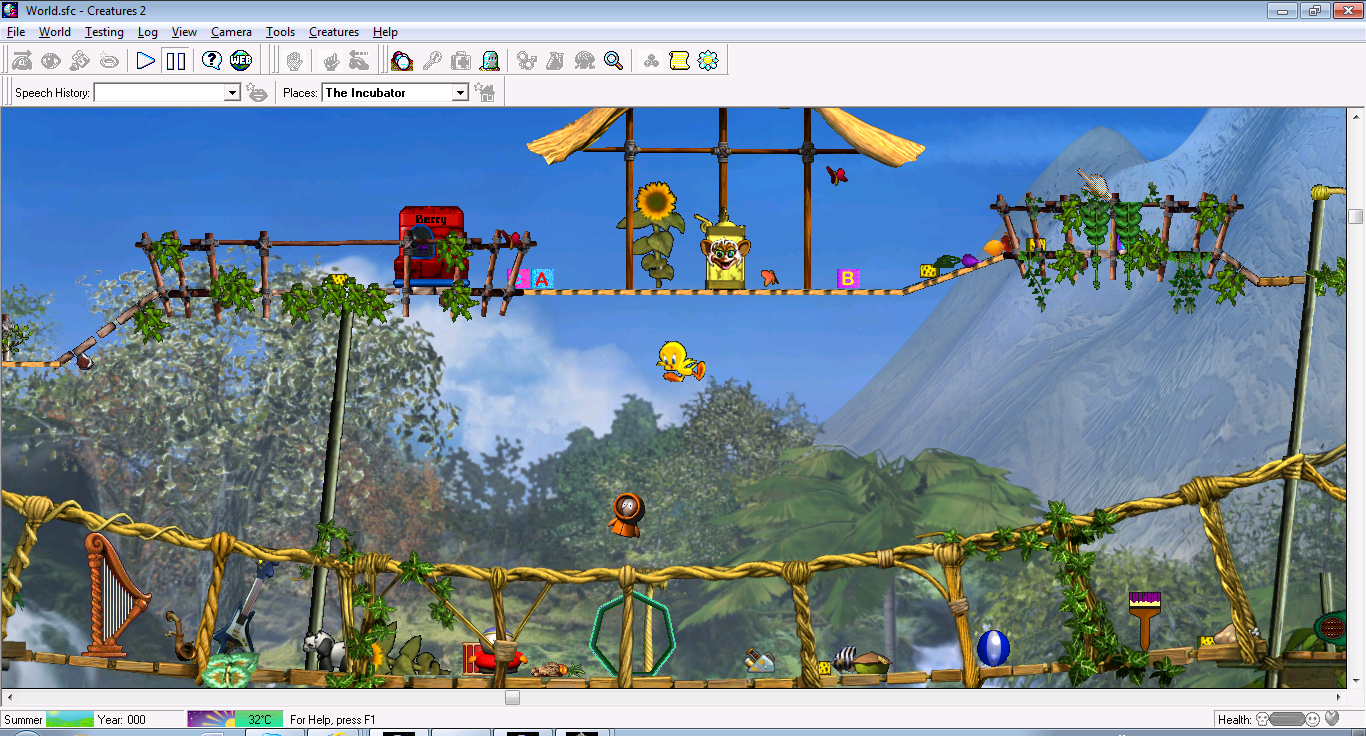Click the temperature 32°C status indicator

(260, 719)
